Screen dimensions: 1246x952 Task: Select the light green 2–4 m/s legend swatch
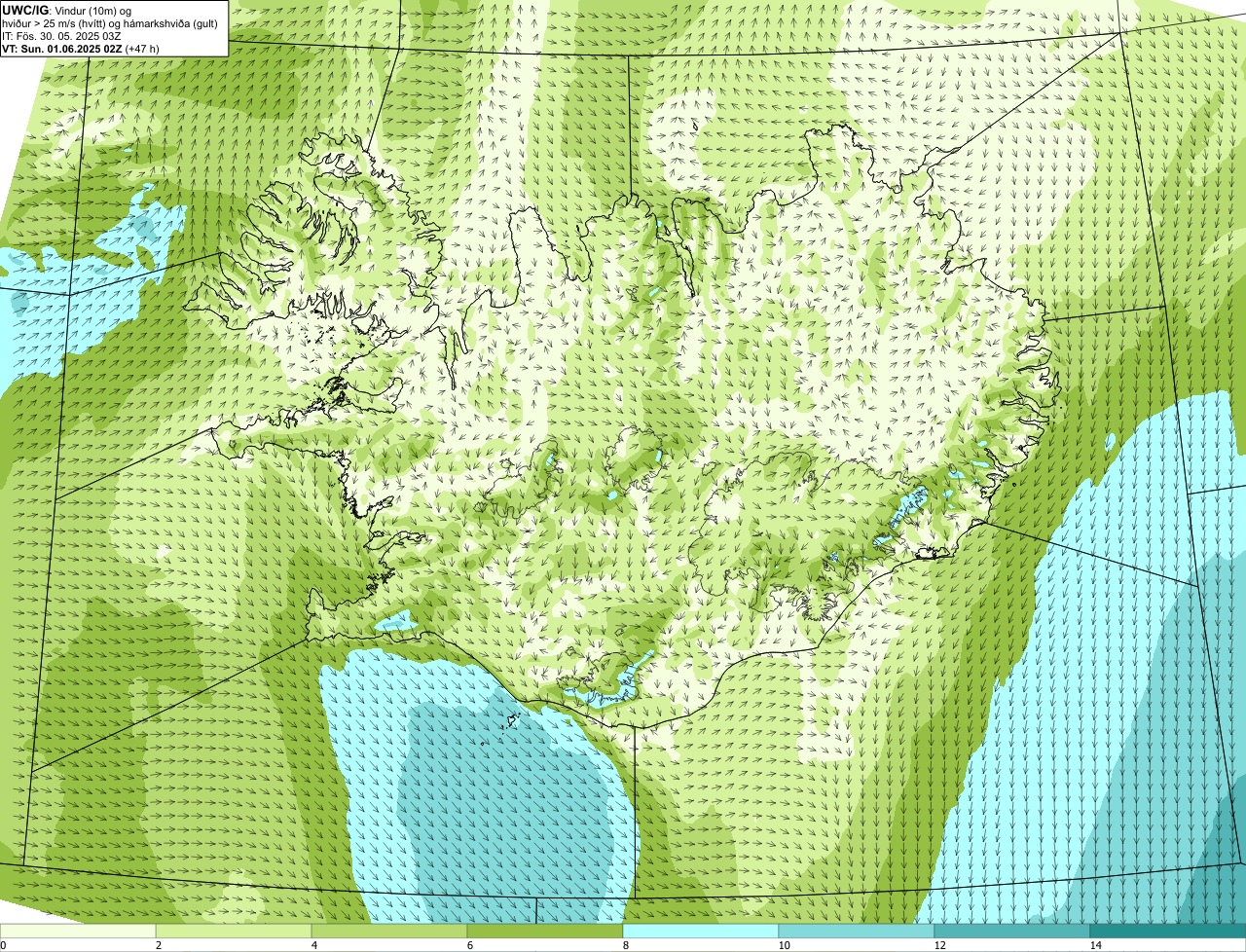234,932
